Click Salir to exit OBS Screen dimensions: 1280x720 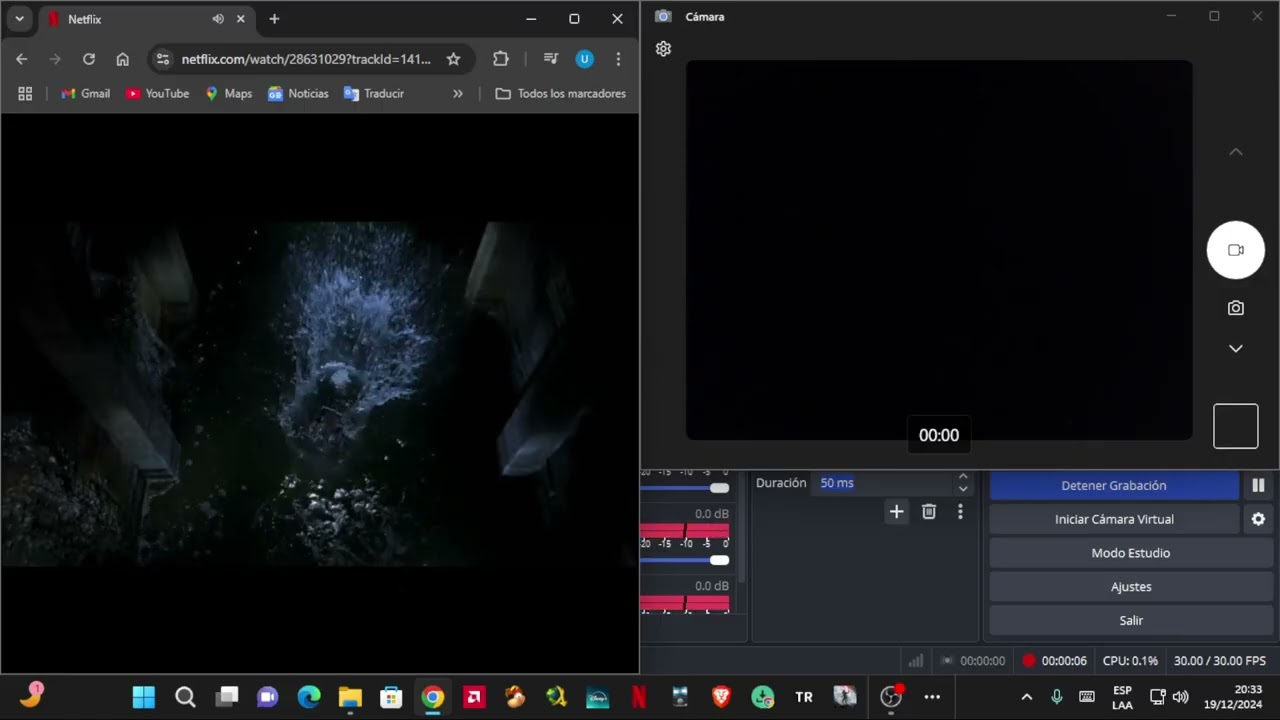1130,621
